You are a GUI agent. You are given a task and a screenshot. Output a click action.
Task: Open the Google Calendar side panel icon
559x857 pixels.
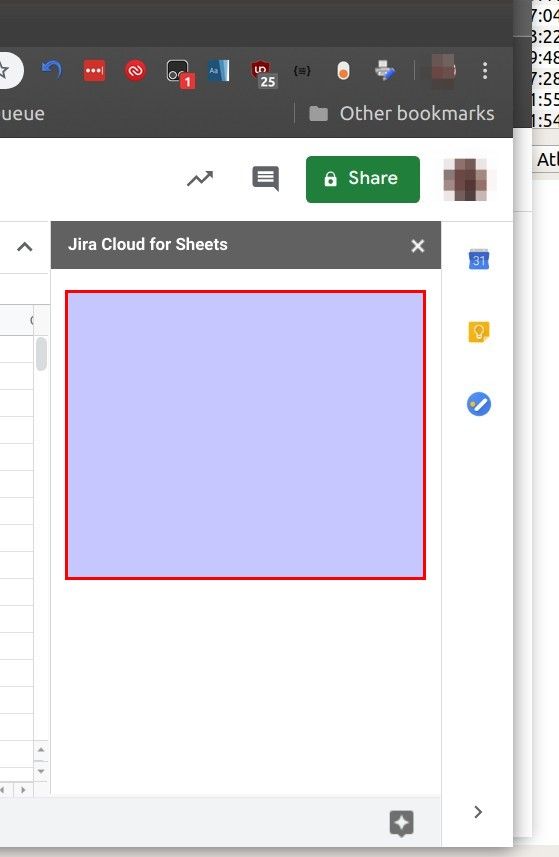(479, 259)
